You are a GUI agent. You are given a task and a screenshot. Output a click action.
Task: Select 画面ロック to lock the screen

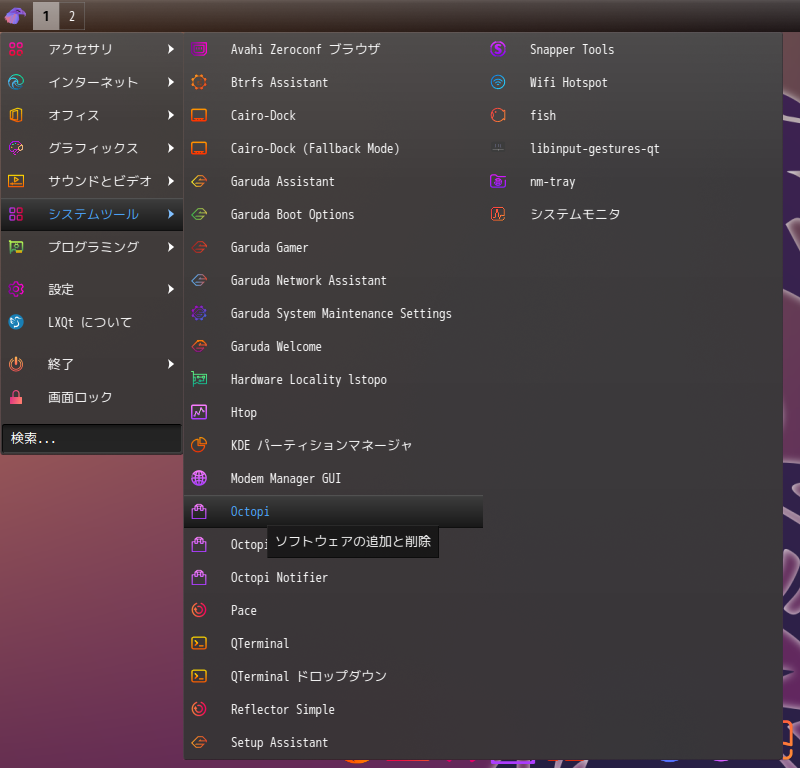tap(92, 397)
